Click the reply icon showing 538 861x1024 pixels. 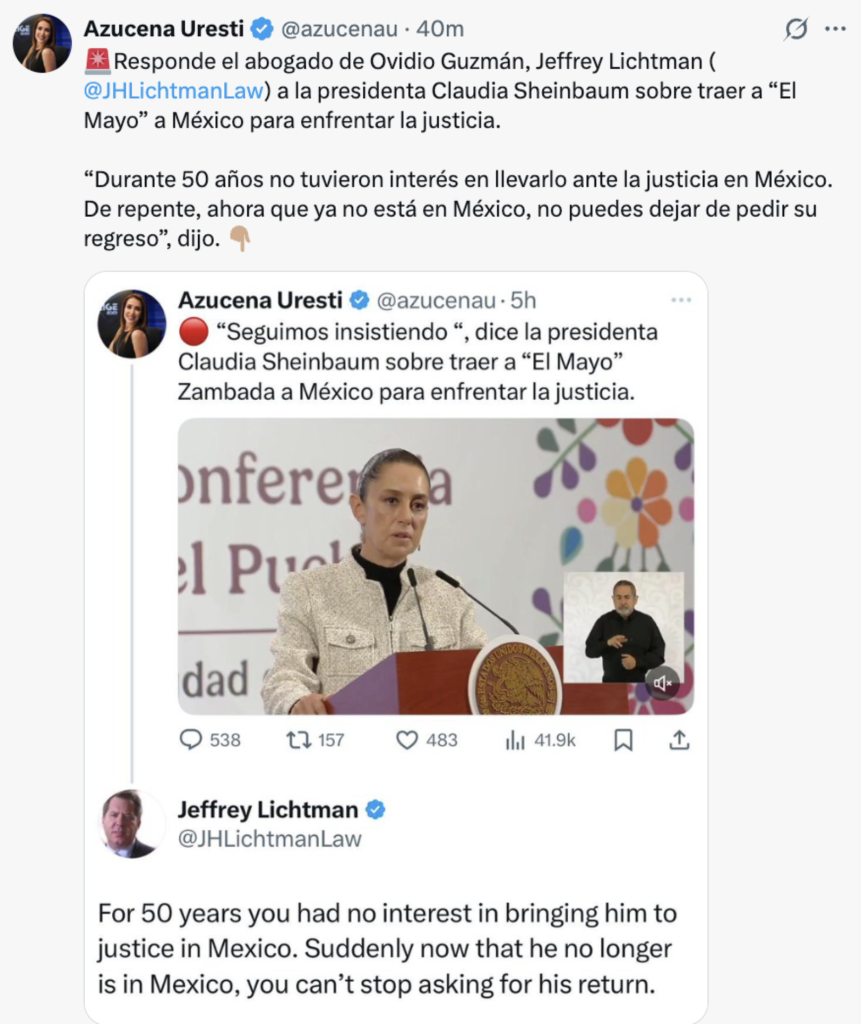(191, 740)
